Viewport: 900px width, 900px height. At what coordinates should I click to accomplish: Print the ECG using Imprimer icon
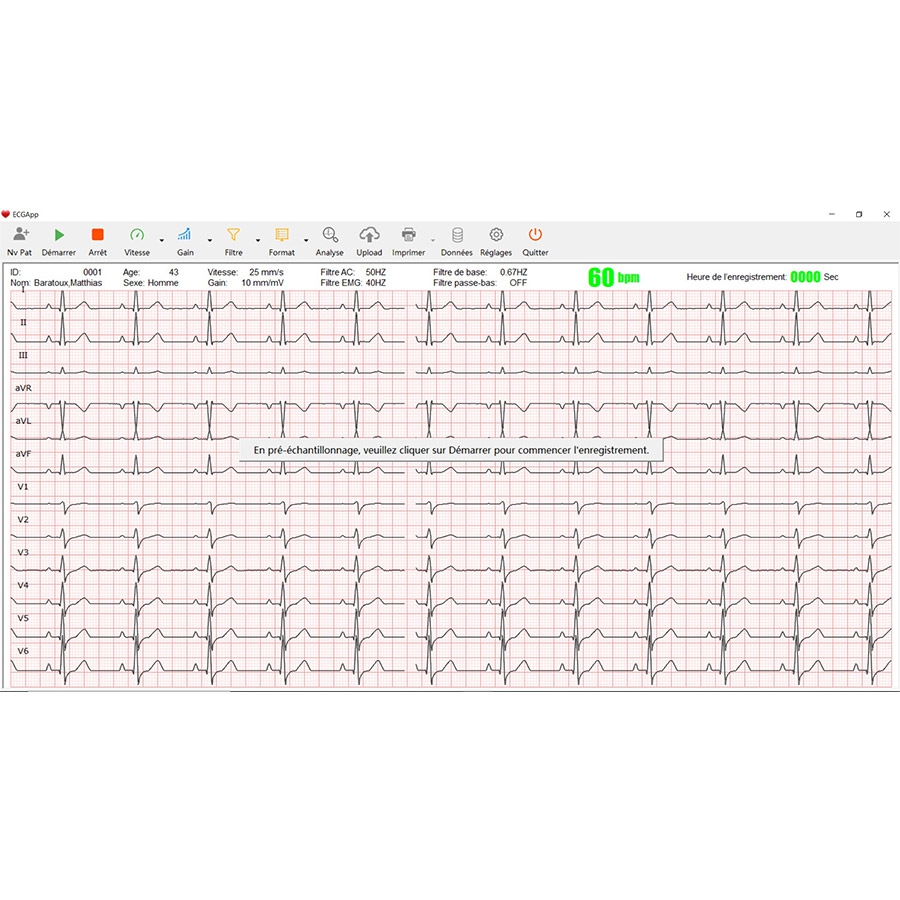408,235
